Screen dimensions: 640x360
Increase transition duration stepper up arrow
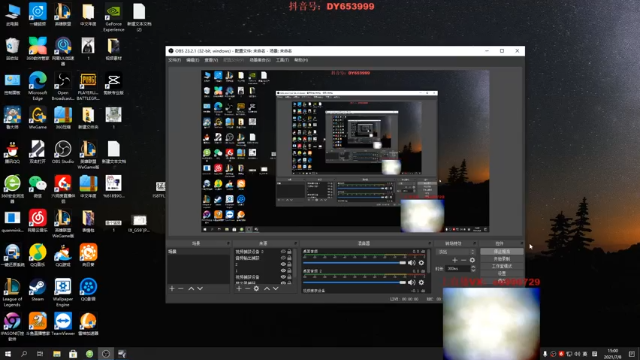(x=473, y=267)
